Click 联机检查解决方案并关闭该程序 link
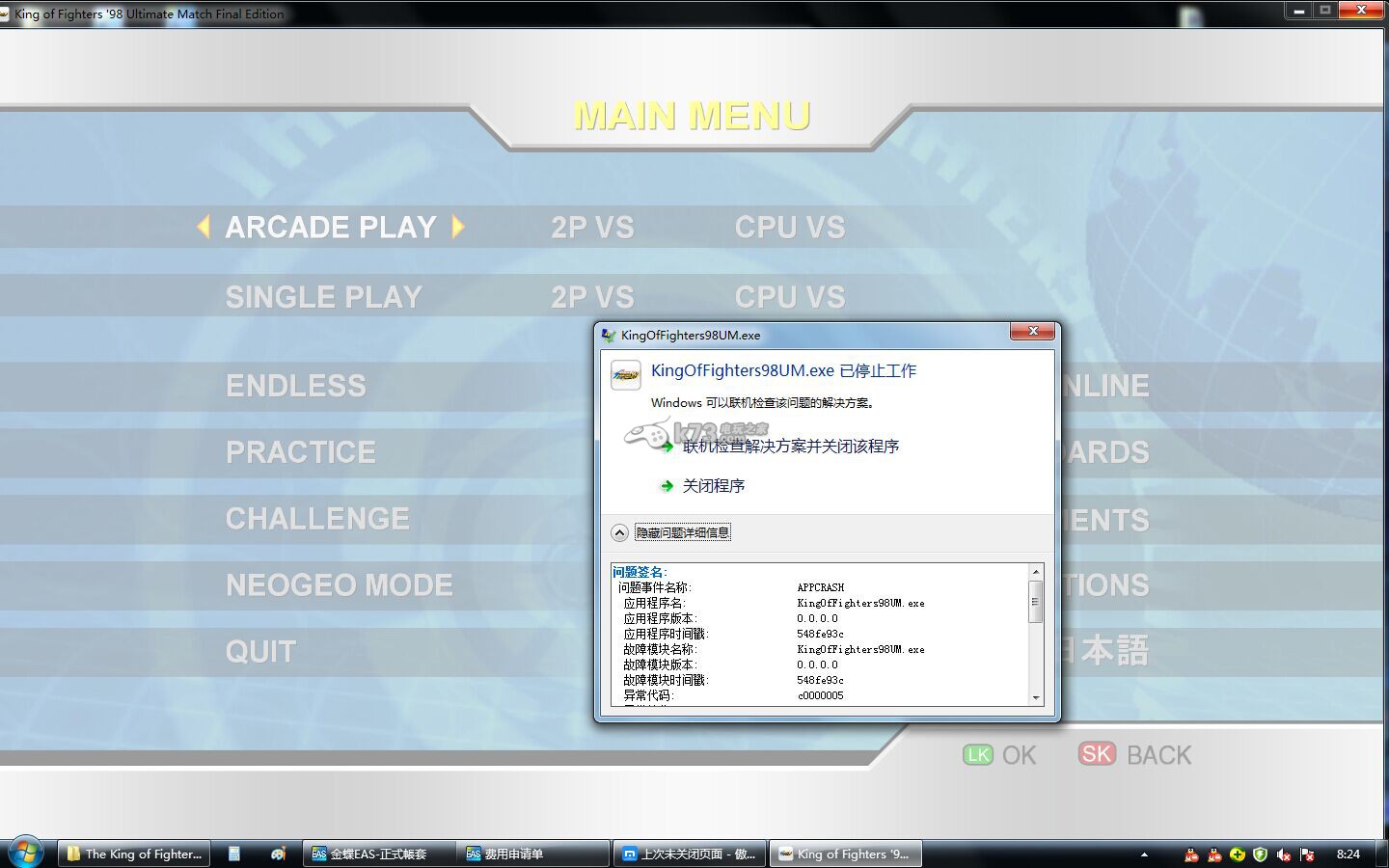The width and height of the screenshot is (1389, 868). point(791,447)
